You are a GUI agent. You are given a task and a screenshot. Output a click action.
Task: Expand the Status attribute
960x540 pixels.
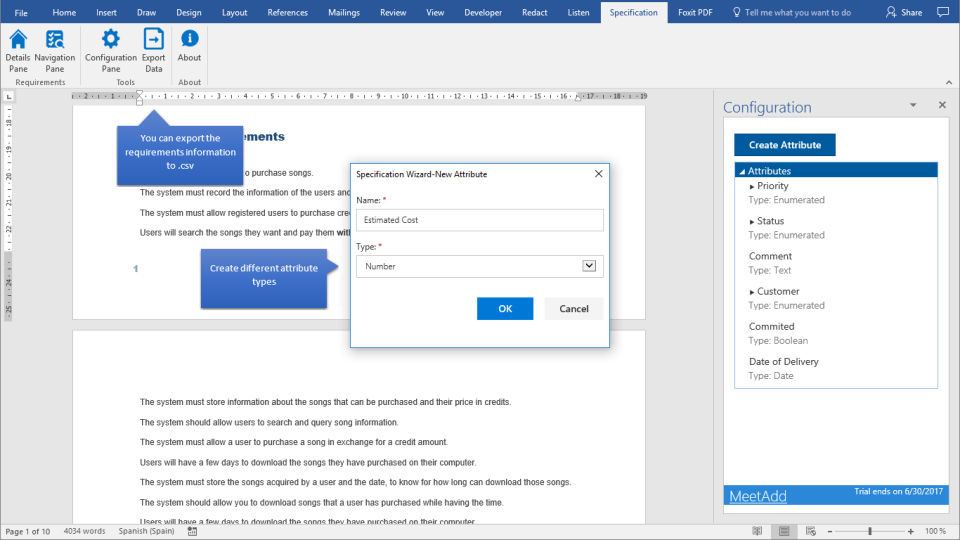752,222
